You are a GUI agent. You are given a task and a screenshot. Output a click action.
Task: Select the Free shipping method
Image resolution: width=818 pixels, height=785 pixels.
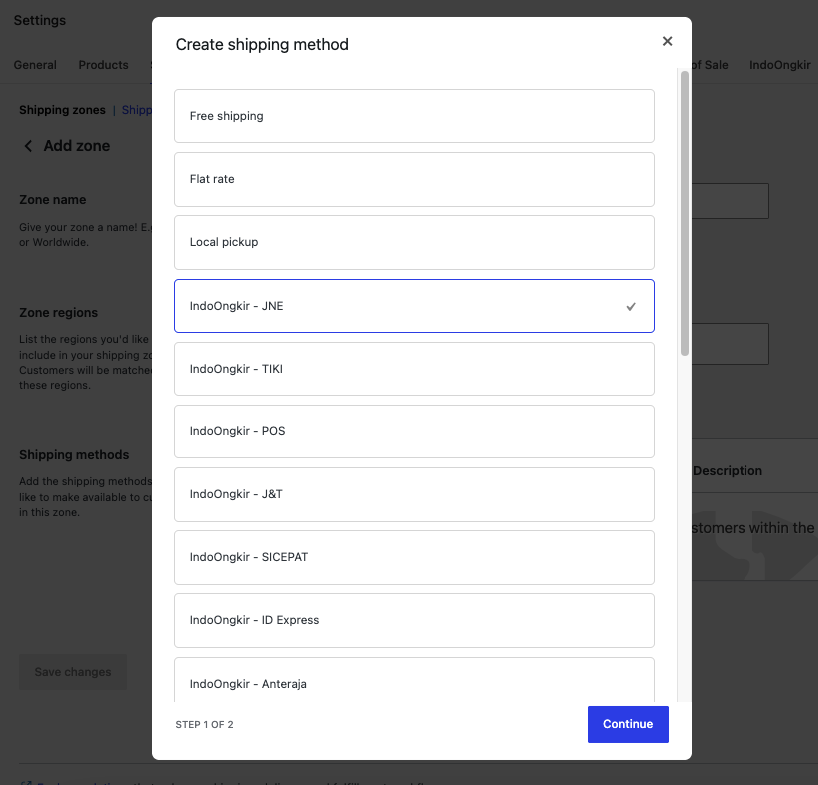[x=414, y=116]
